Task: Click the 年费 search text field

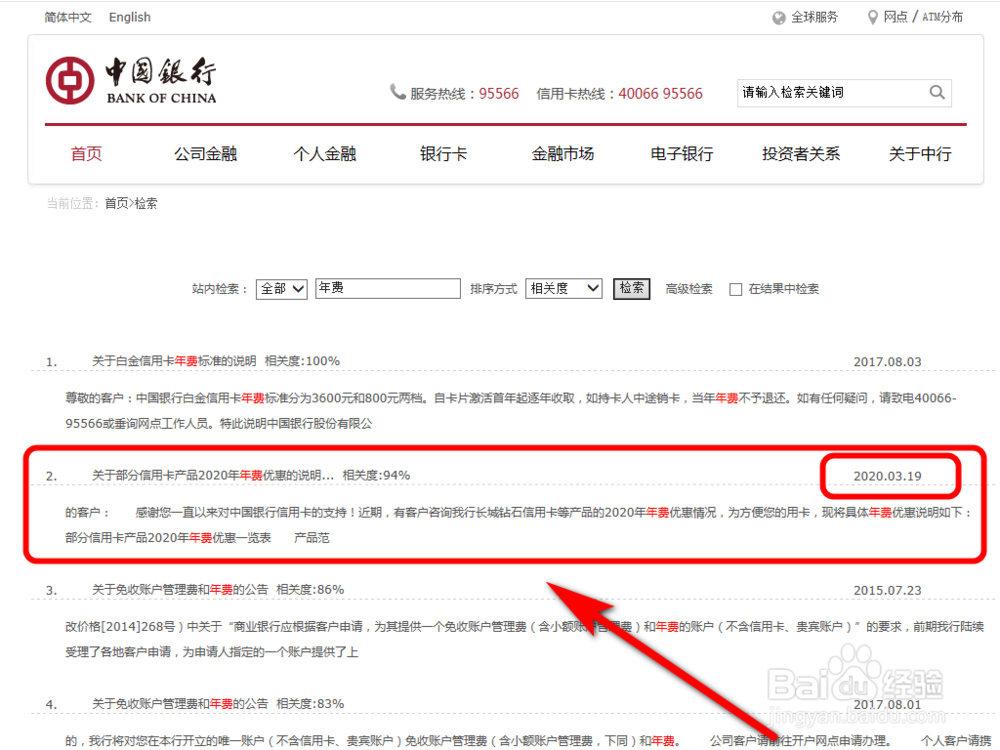Action: [x=388, y=288]
